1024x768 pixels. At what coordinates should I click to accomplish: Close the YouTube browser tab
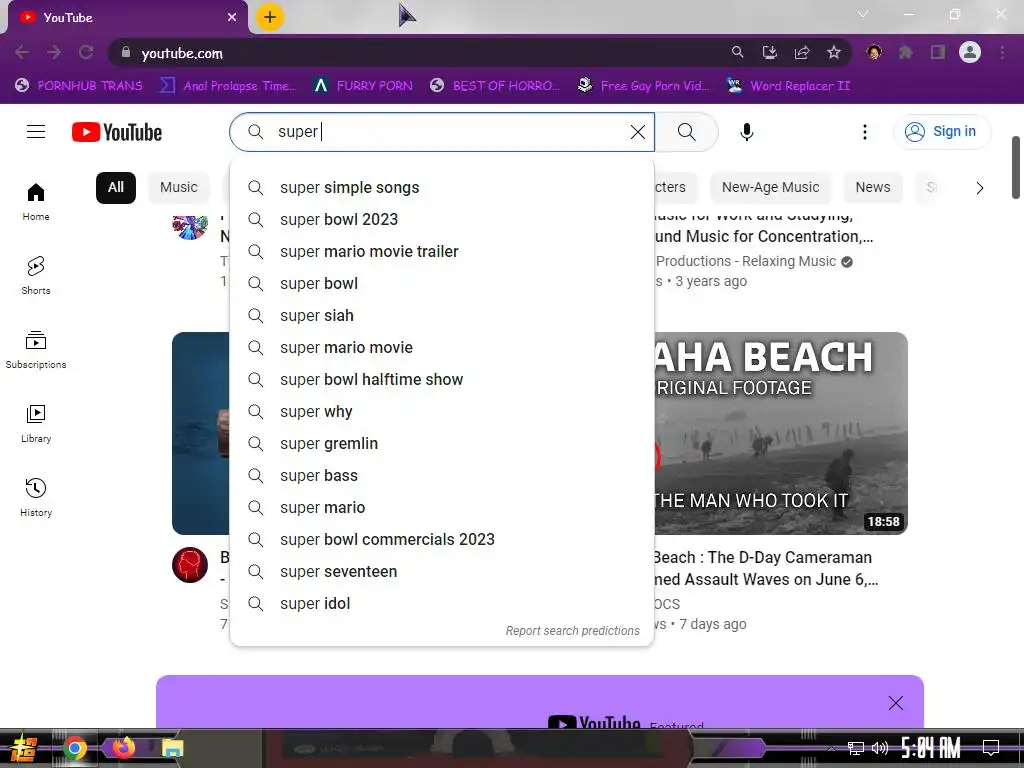(x=232, y=17)
